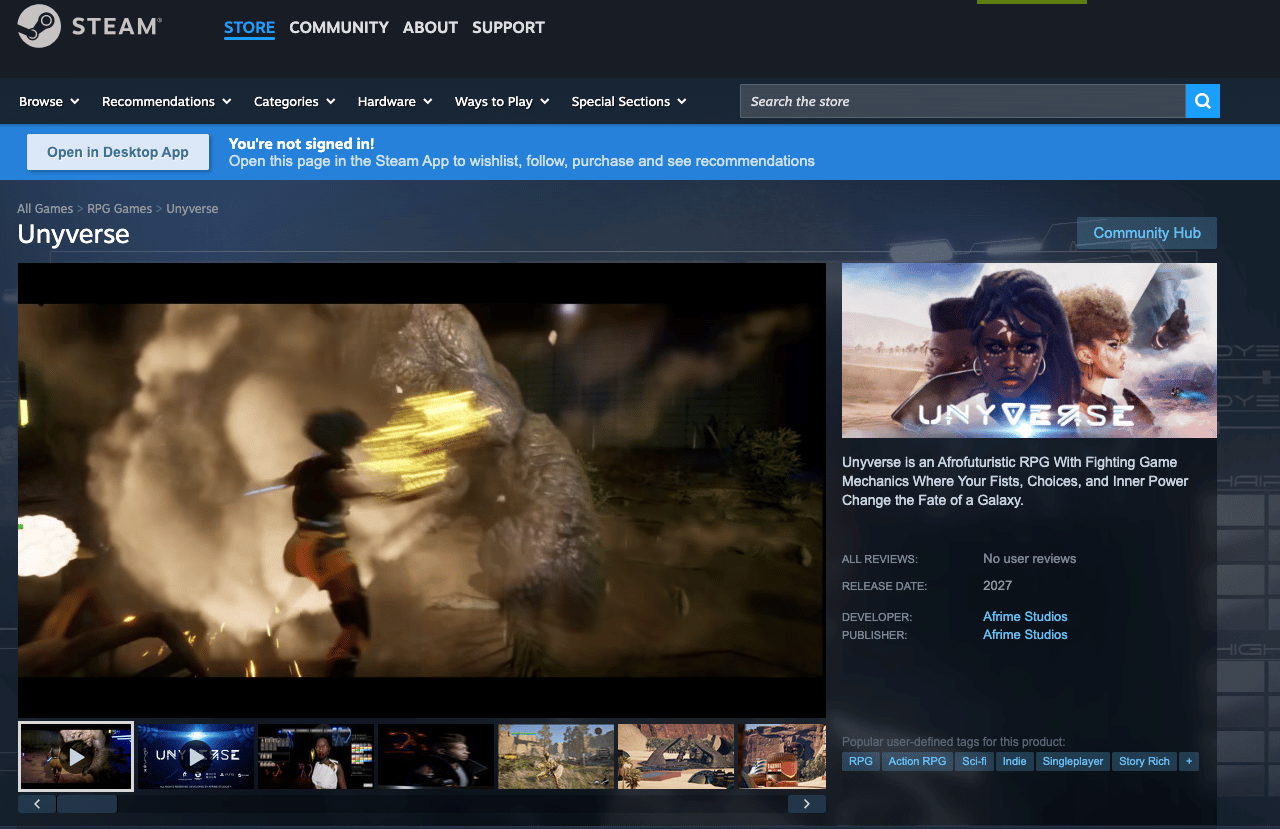This screenshot has height=829, width=1280.
Task: Select the Action RPG tag
Action: coord(918,761)
